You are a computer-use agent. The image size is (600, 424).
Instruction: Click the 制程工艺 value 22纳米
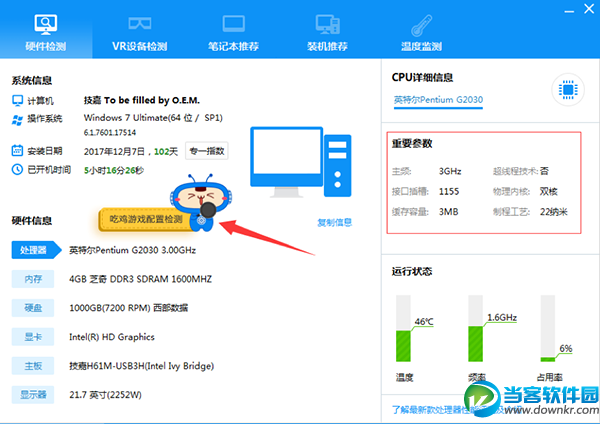(x=554, y=212)
